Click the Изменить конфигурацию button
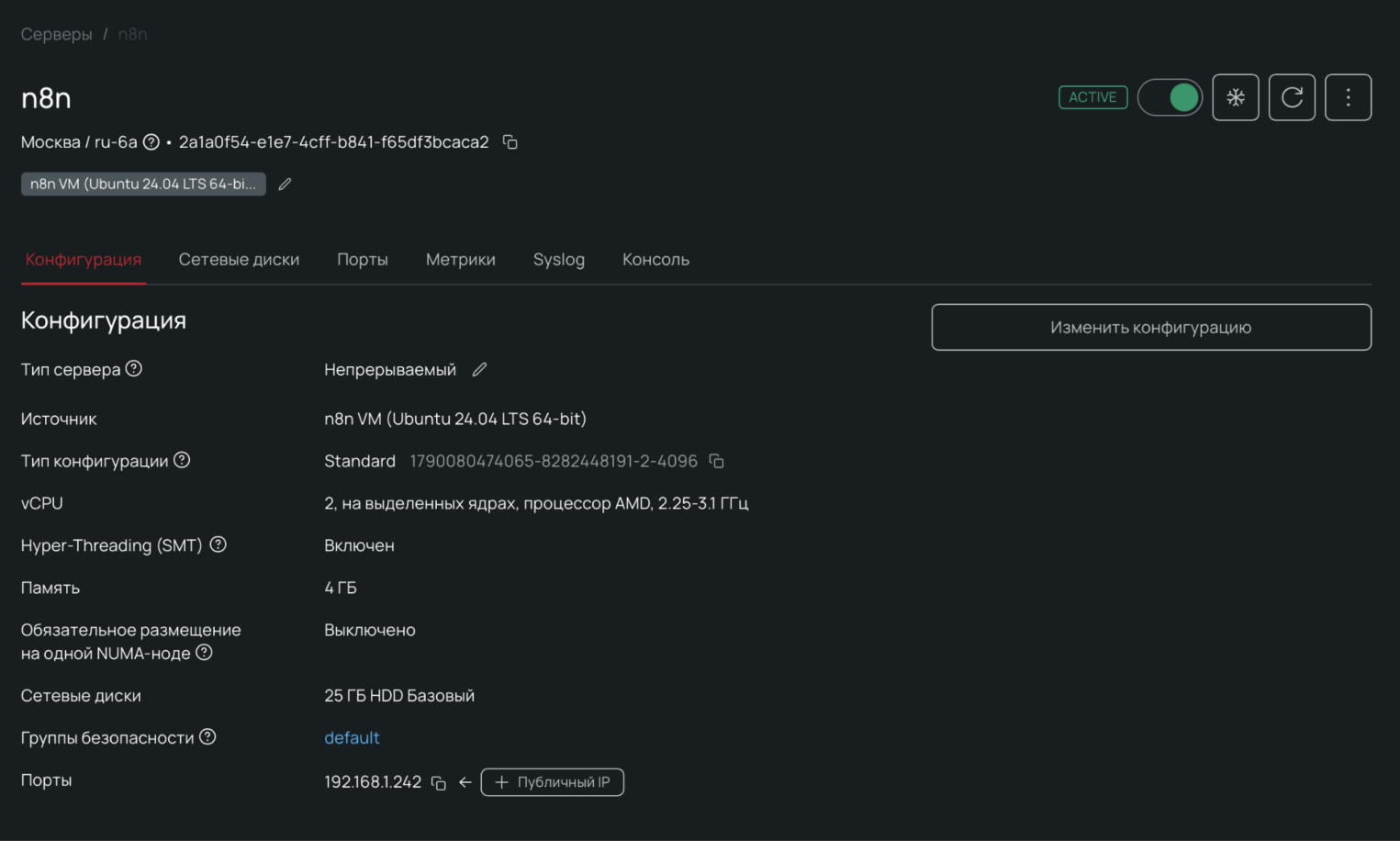Viewport: 1400px width, 841px height. point(1151,327)
